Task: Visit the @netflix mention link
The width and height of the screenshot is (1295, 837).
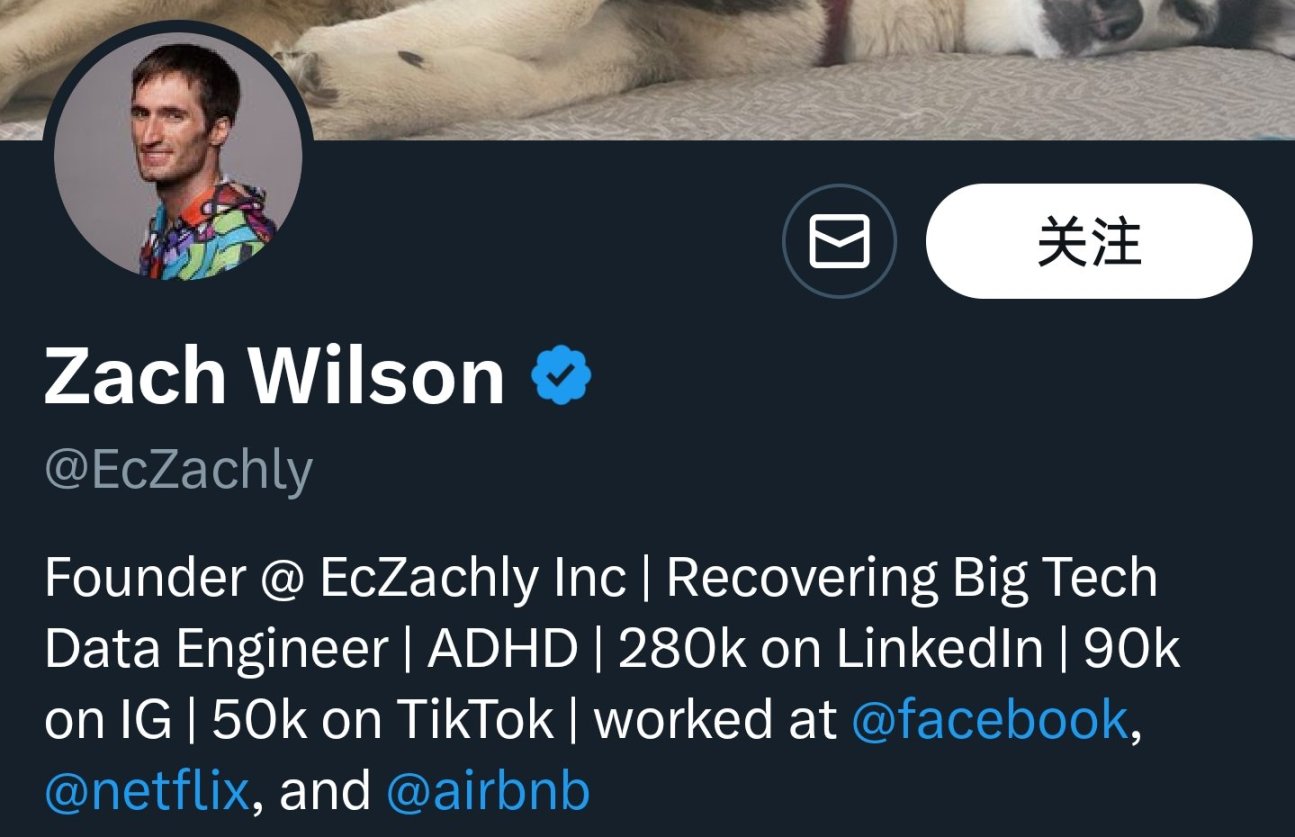Action: [147, 791]
